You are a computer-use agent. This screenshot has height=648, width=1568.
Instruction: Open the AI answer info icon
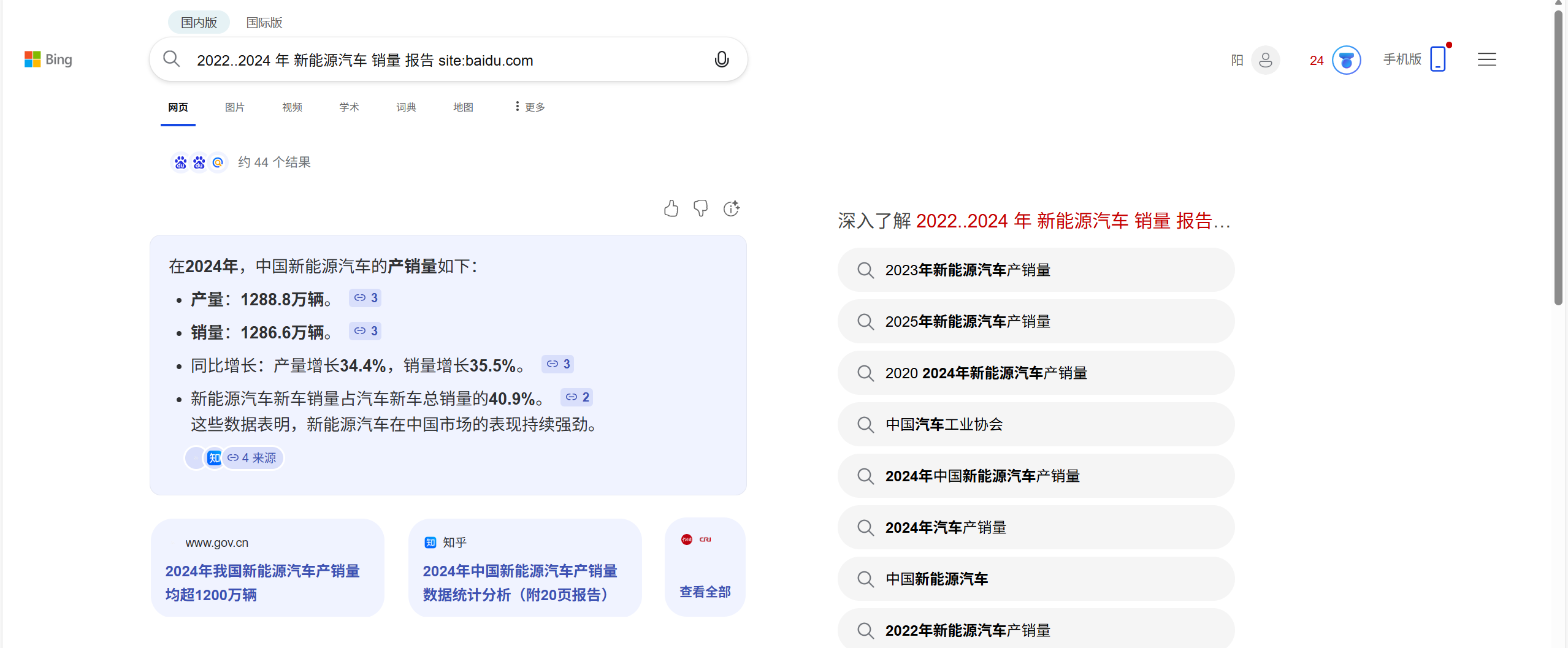tap(732, 208)
